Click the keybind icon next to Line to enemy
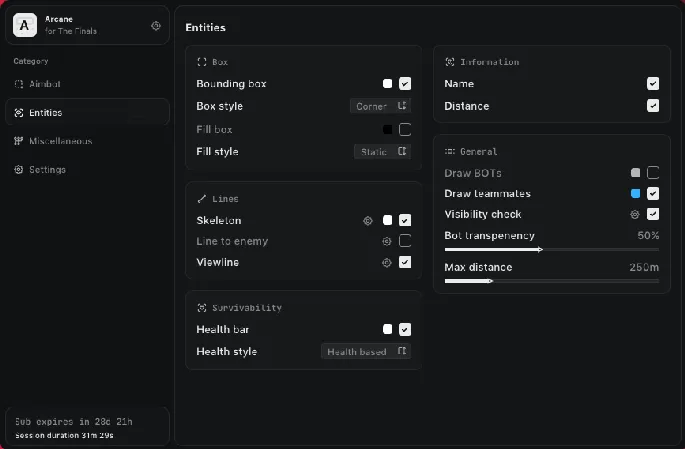The width and height of the screenshot is (685, 449). pos(386,241)
